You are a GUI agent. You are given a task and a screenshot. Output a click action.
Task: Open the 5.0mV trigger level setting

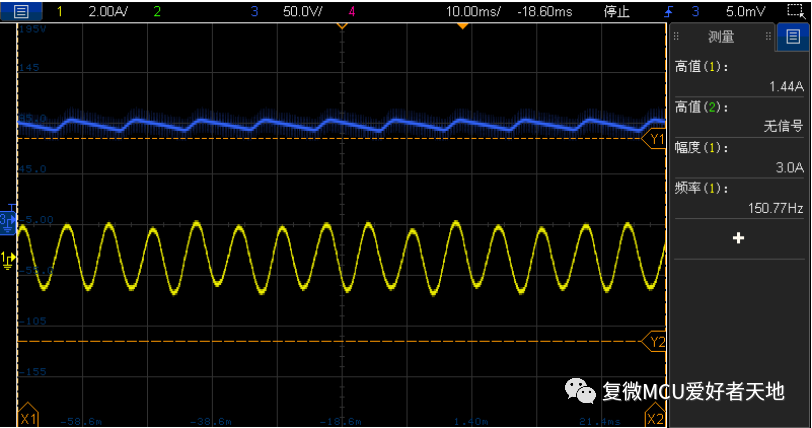point(746,11)
